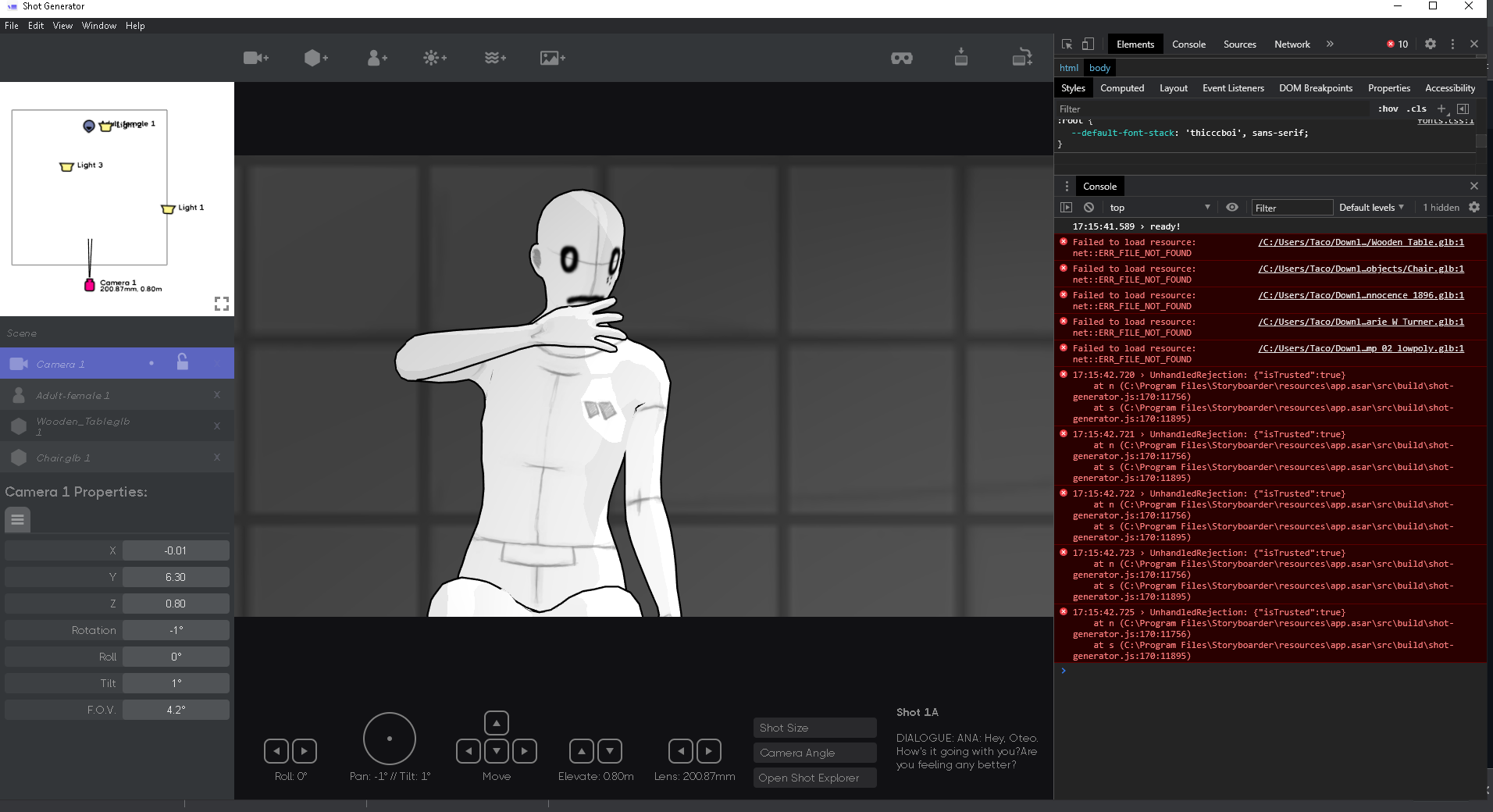Open VR mode with the goggles icon

(902, 57)
